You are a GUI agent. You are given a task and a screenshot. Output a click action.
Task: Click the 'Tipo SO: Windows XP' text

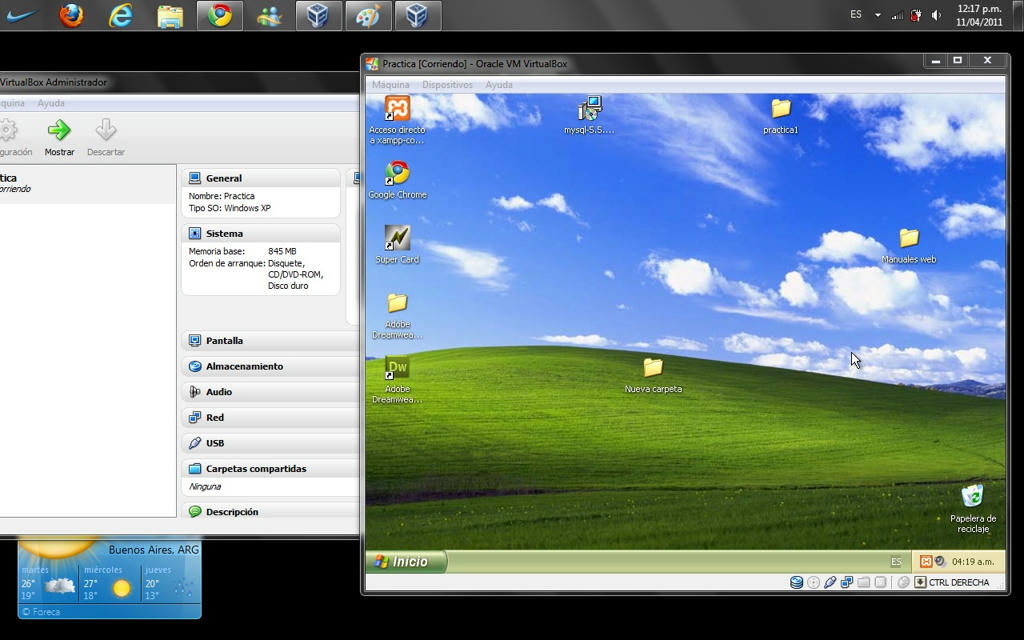tap(229, 208)
